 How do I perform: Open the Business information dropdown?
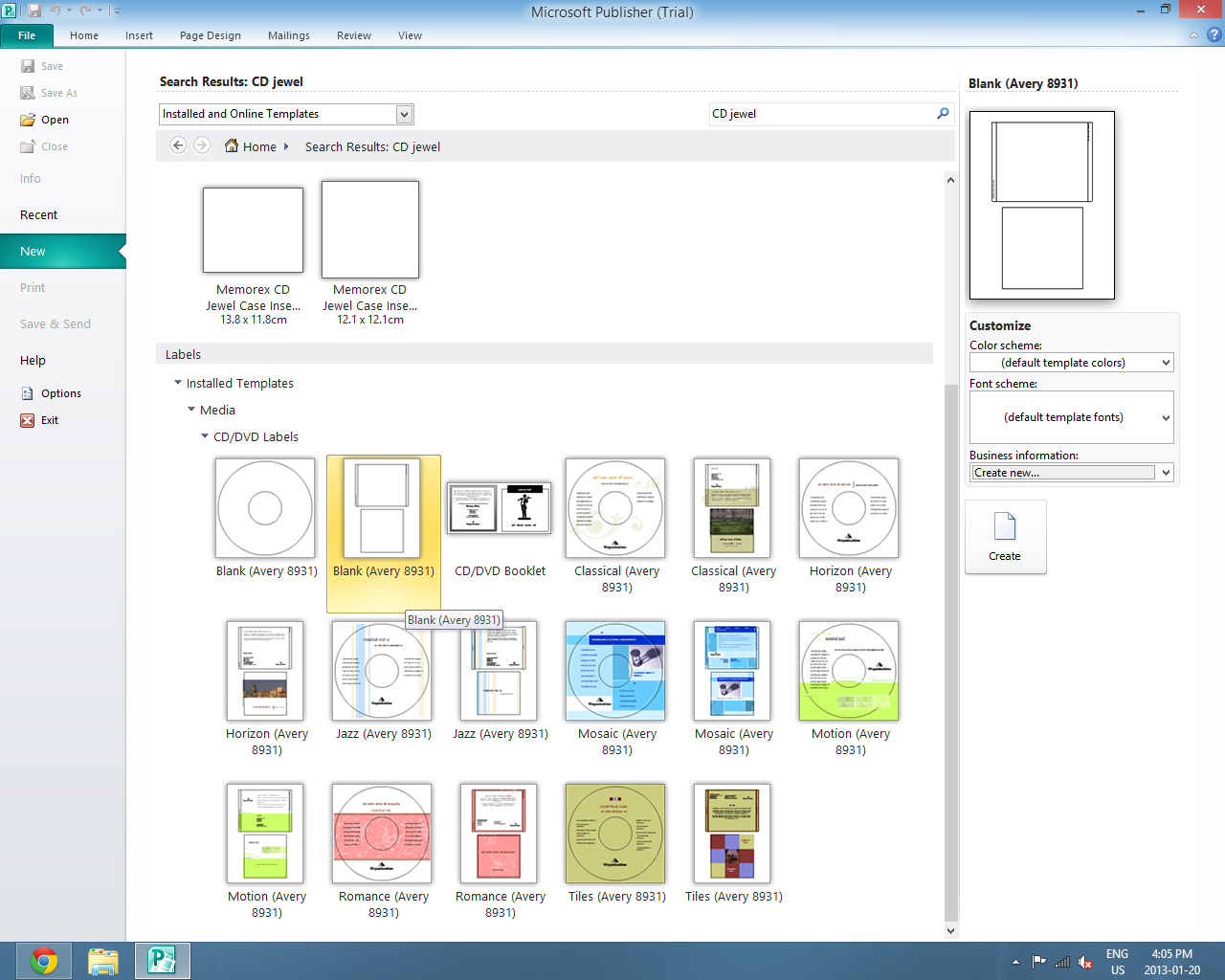[1164, 472]
